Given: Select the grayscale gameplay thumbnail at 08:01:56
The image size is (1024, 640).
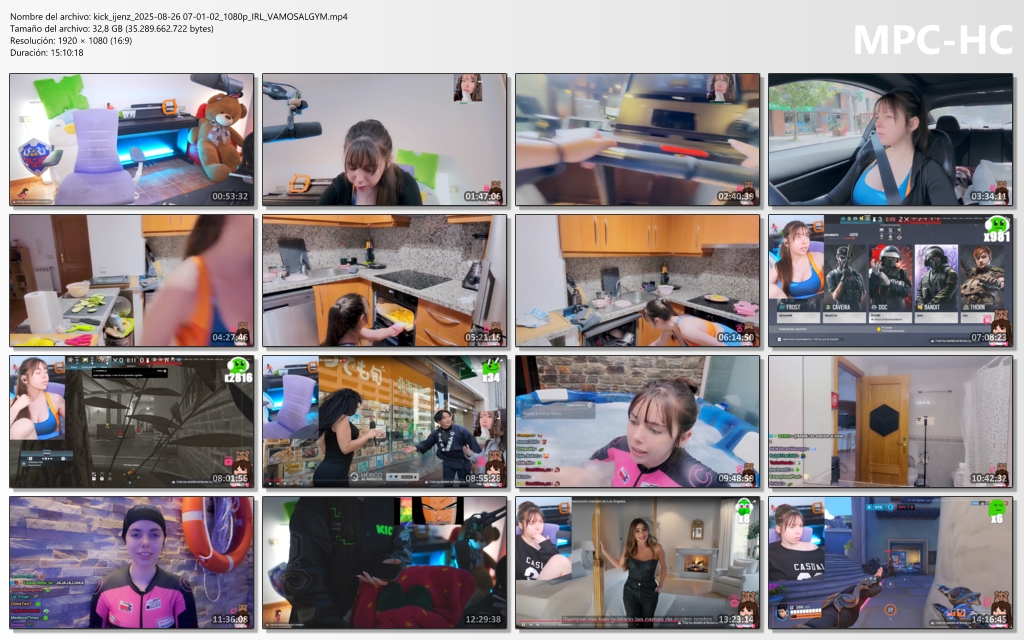Looking at the screenshot, I should pyautogui.click(x=132, y=422).
